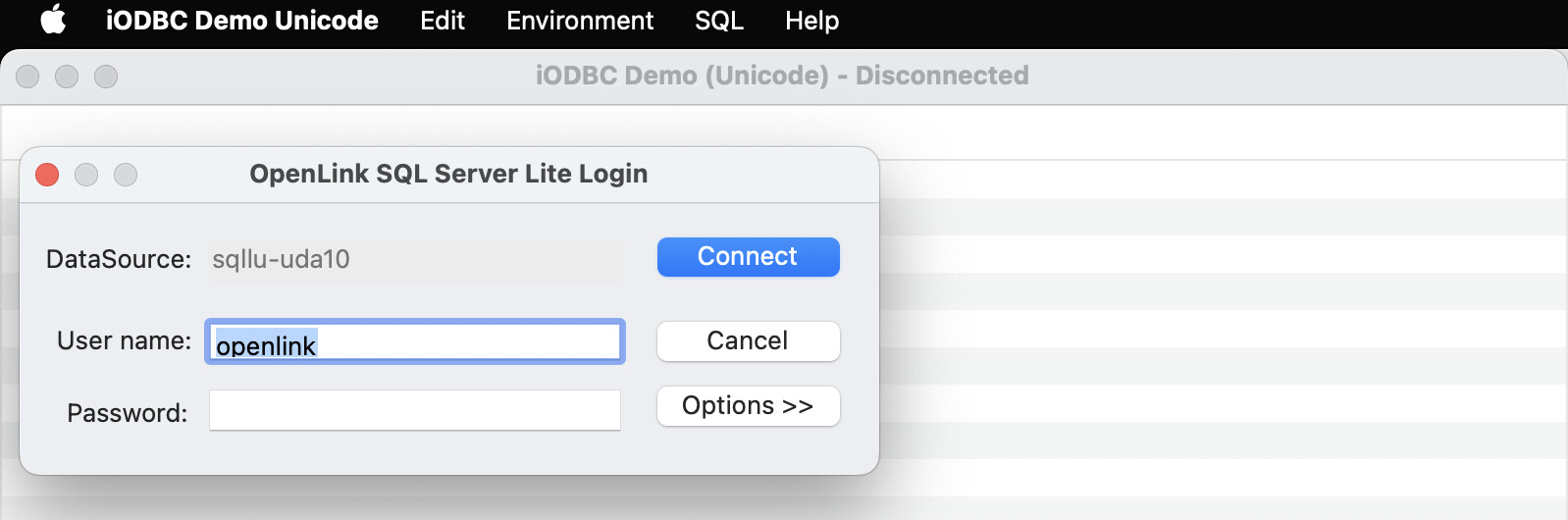The image size is (1568, 520).
Task: Focus the User name field containing openlink
Action: pos(414,341)
